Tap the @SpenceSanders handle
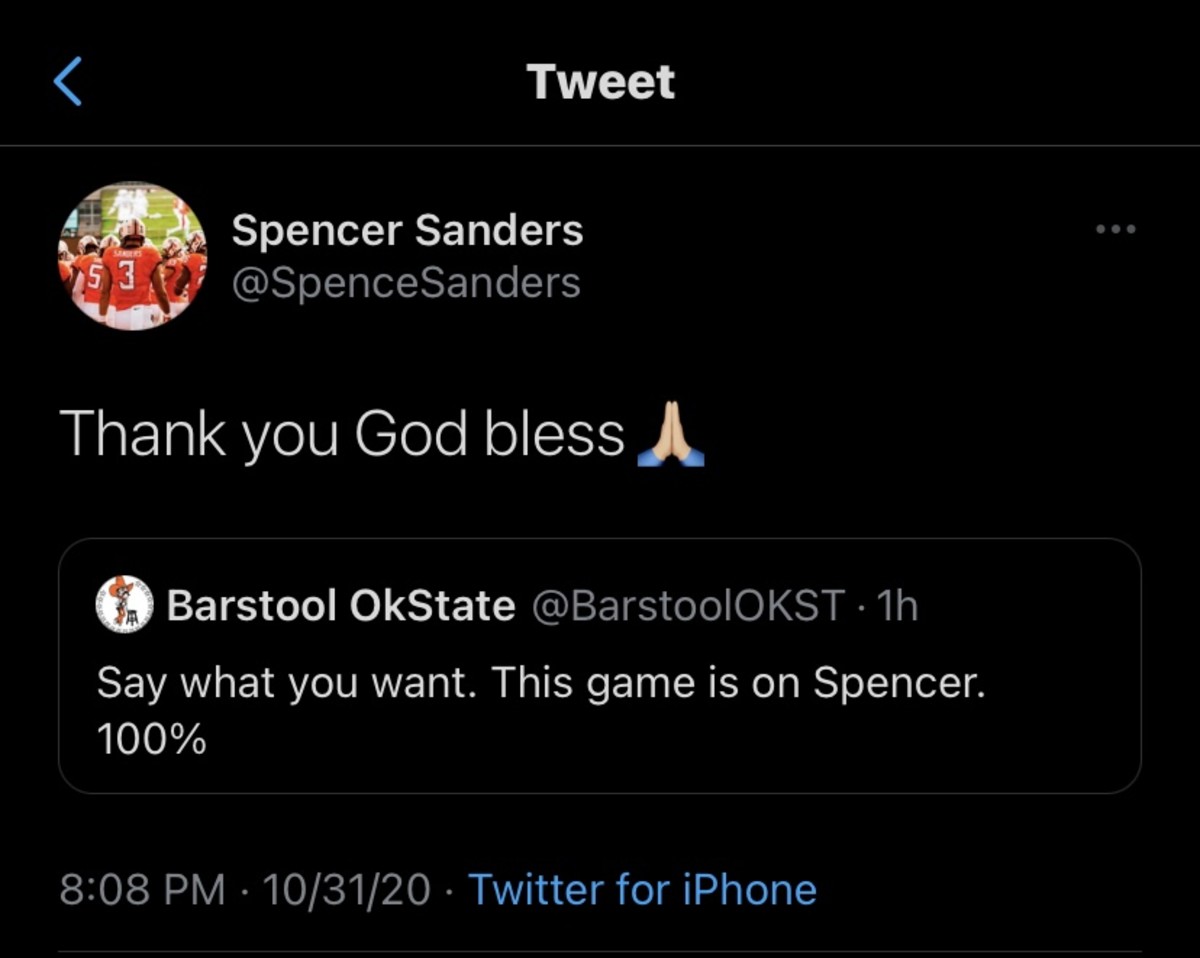Image resolution: width=1200 pixels, height=958 pixels. [x=405, y=283]
